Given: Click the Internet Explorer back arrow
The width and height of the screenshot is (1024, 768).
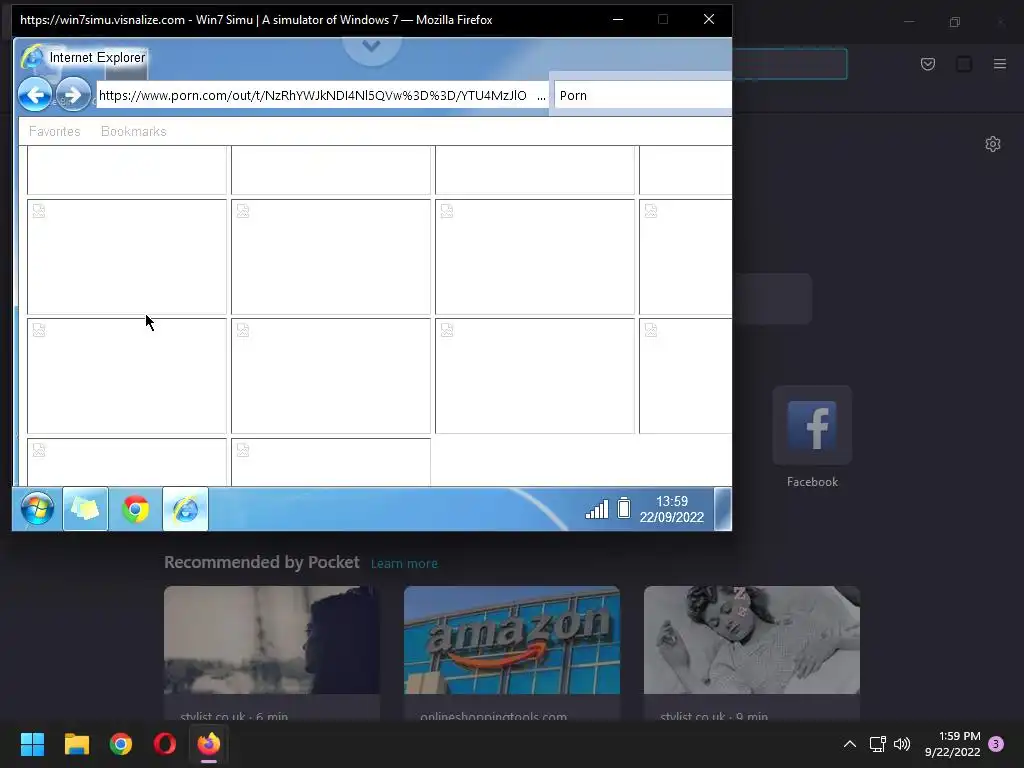Looking at the screenshot, I should click(35, 95).
